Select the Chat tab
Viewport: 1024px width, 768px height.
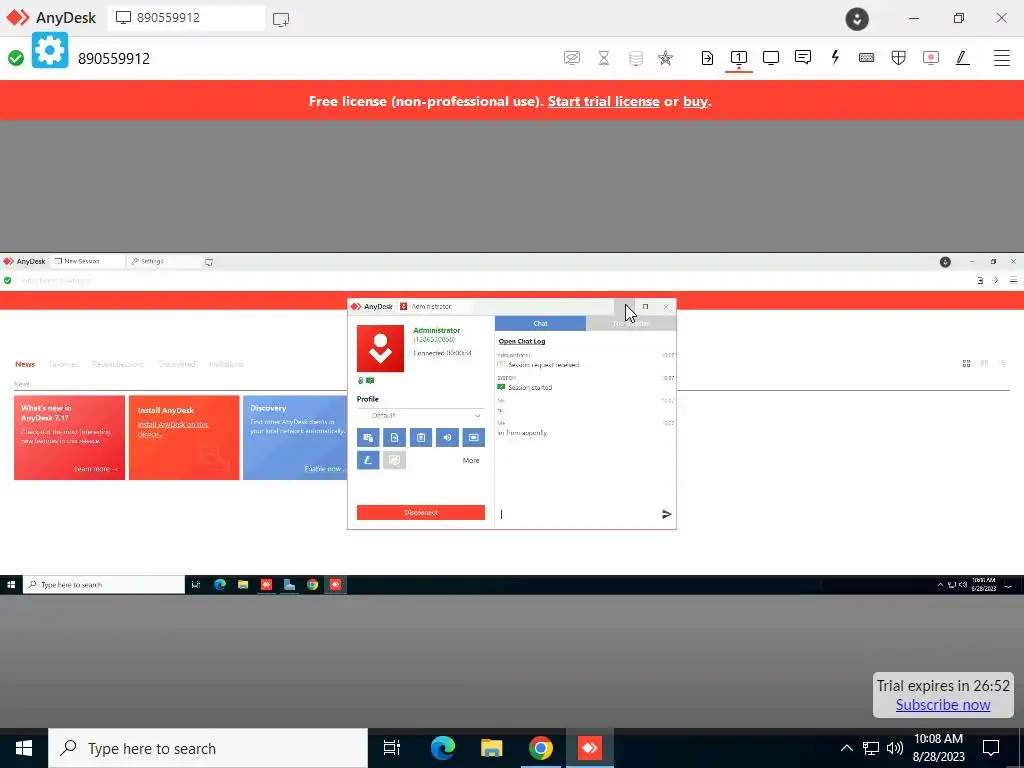pyautogui.click(x=540, y=323)
